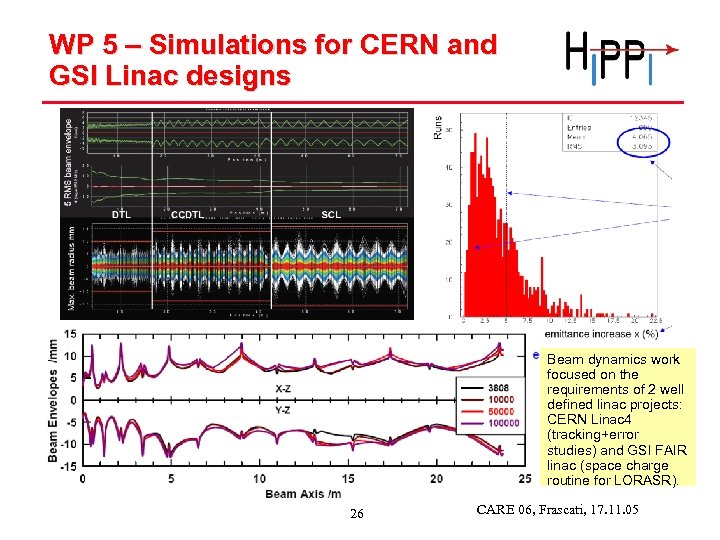The height and width of the screenshot is (540, 720).
Task: Click the yellow "Beam dynamics work" text box
Action: (618, 417)
